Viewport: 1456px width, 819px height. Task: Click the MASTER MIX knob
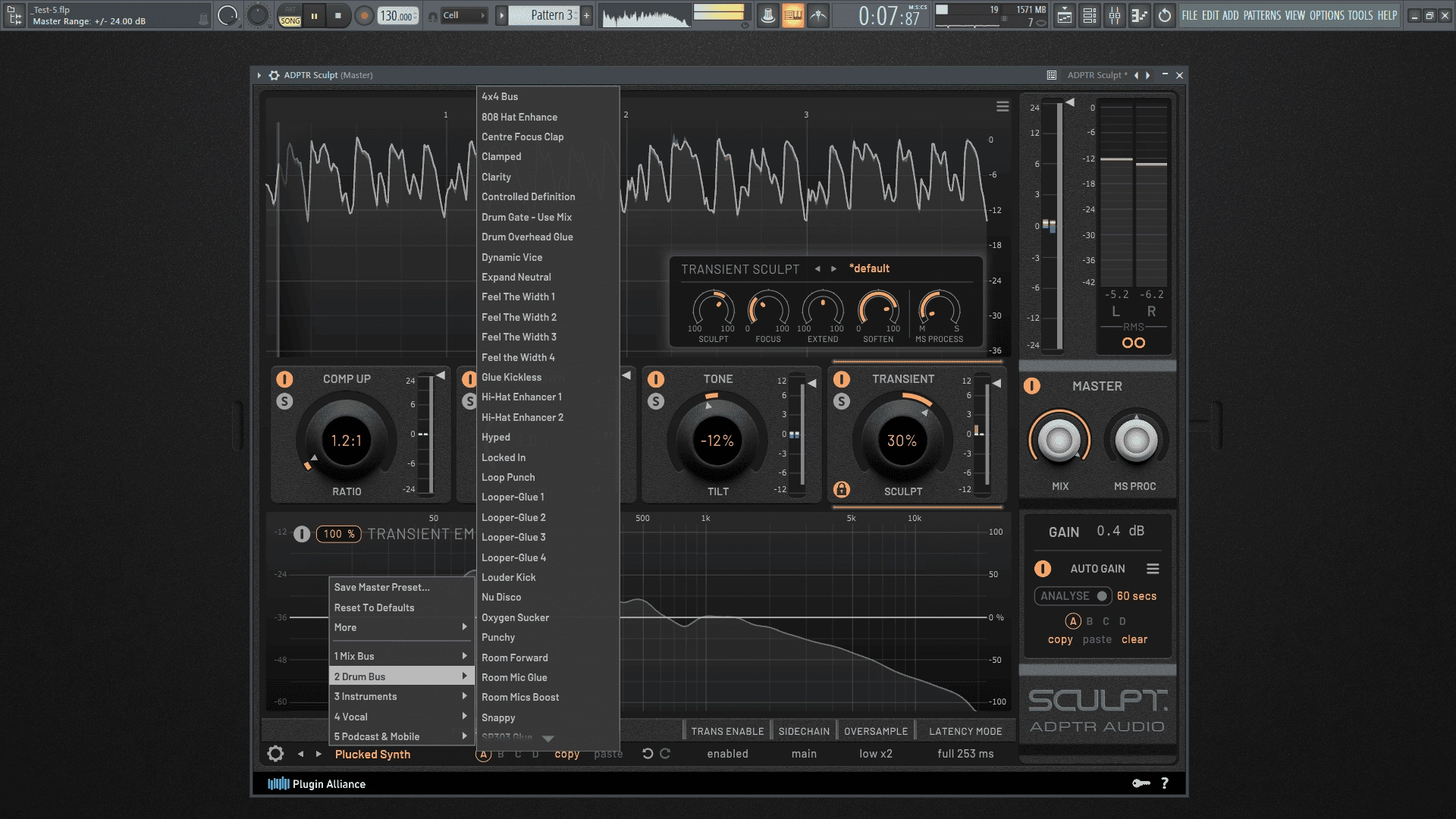(x=1059, y=440)
